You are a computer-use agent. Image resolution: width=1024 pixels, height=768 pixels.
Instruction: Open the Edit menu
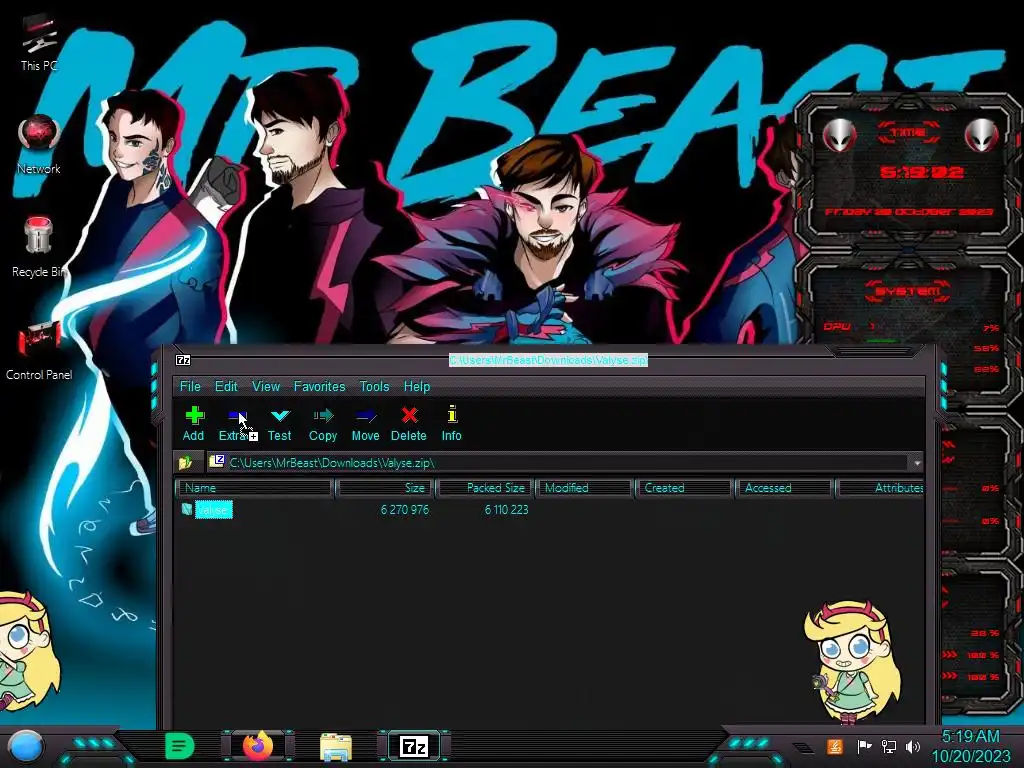pos(226,386)
